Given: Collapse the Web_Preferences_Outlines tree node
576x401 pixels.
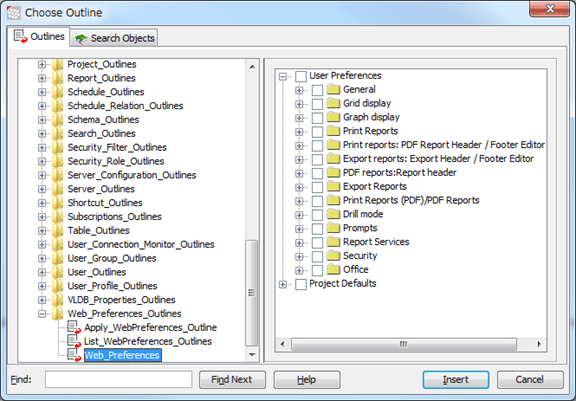Looking at the screenshot, I should (42, 314).
